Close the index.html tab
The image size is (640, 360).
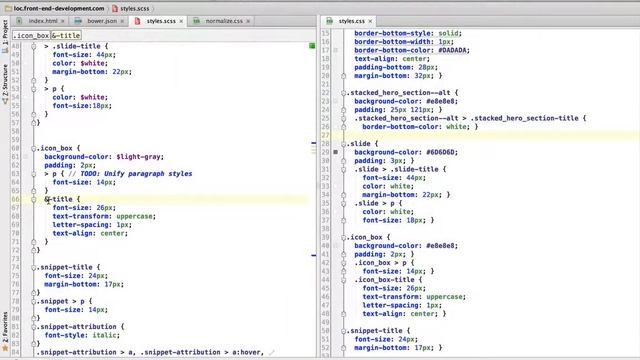click(x=62, y=21)
